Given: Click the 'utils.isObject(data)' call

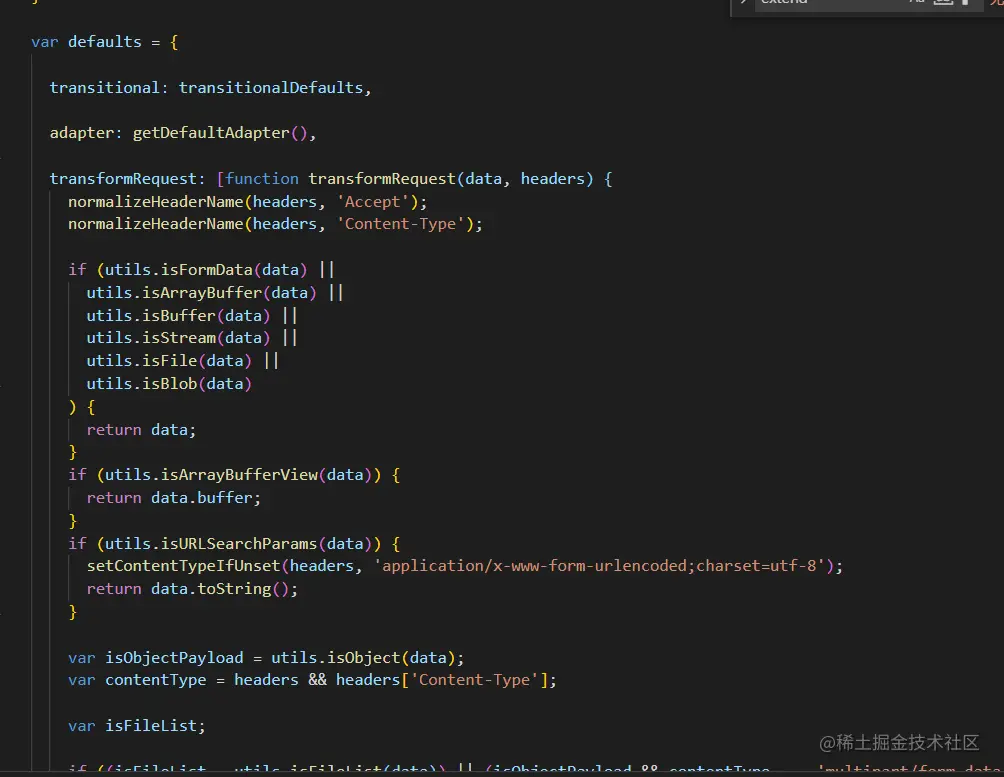Looking at the screenshot, I should pyautogui.click(x=363, y=658).
